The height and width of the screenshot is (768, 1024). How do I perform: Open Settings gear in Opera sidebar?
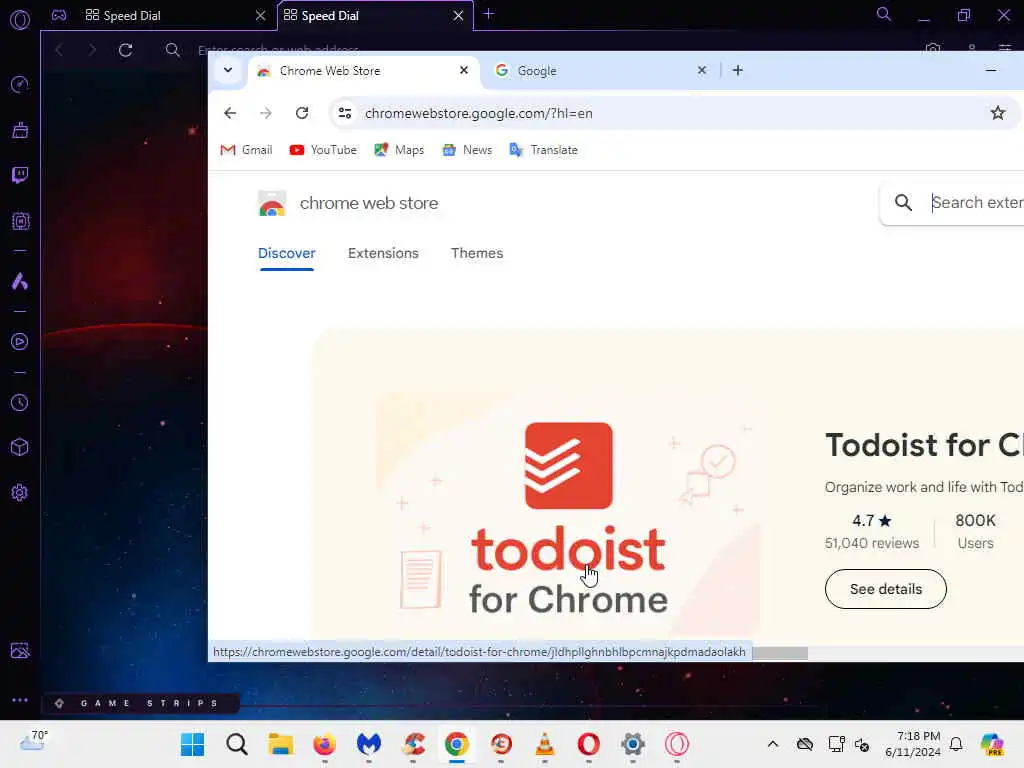[x=20, y=492]
